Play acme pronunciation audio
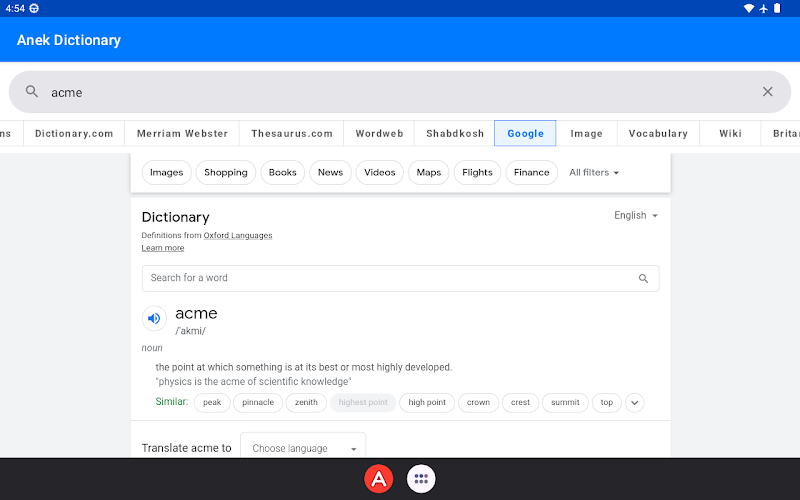The height and width of the screenshot is (500, 800). coord(154,318)
